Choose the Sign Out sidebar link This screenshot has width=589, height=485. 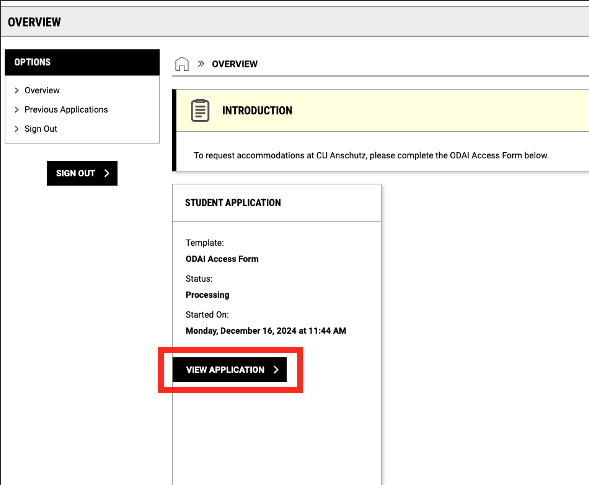(x=41, y=129)
